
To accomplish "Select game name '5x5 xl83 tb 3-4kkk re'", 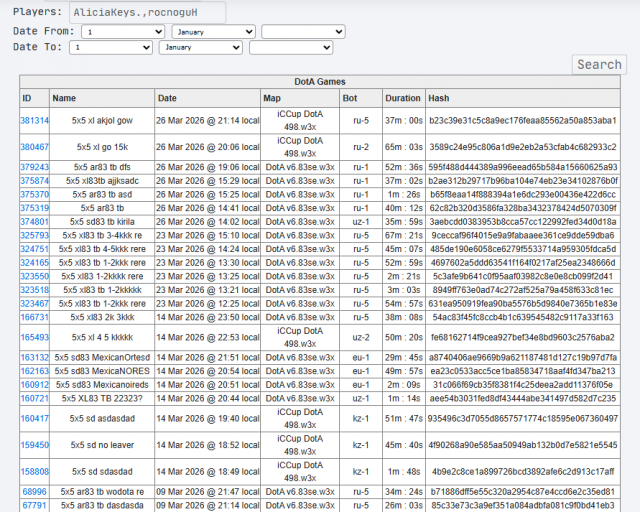I will click(x=102, y=236).
